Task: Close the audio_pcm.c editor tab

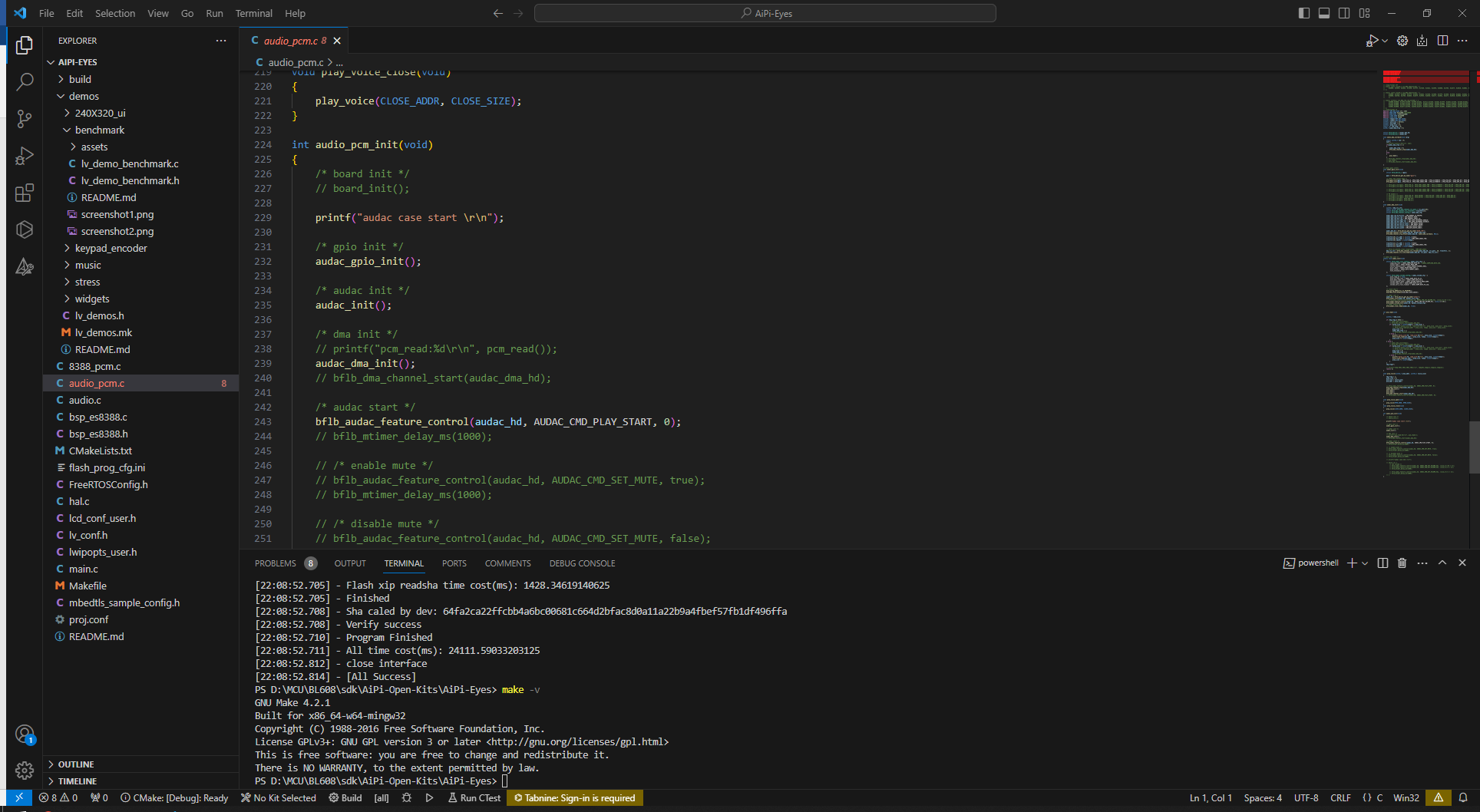Action: coord(337,41)
